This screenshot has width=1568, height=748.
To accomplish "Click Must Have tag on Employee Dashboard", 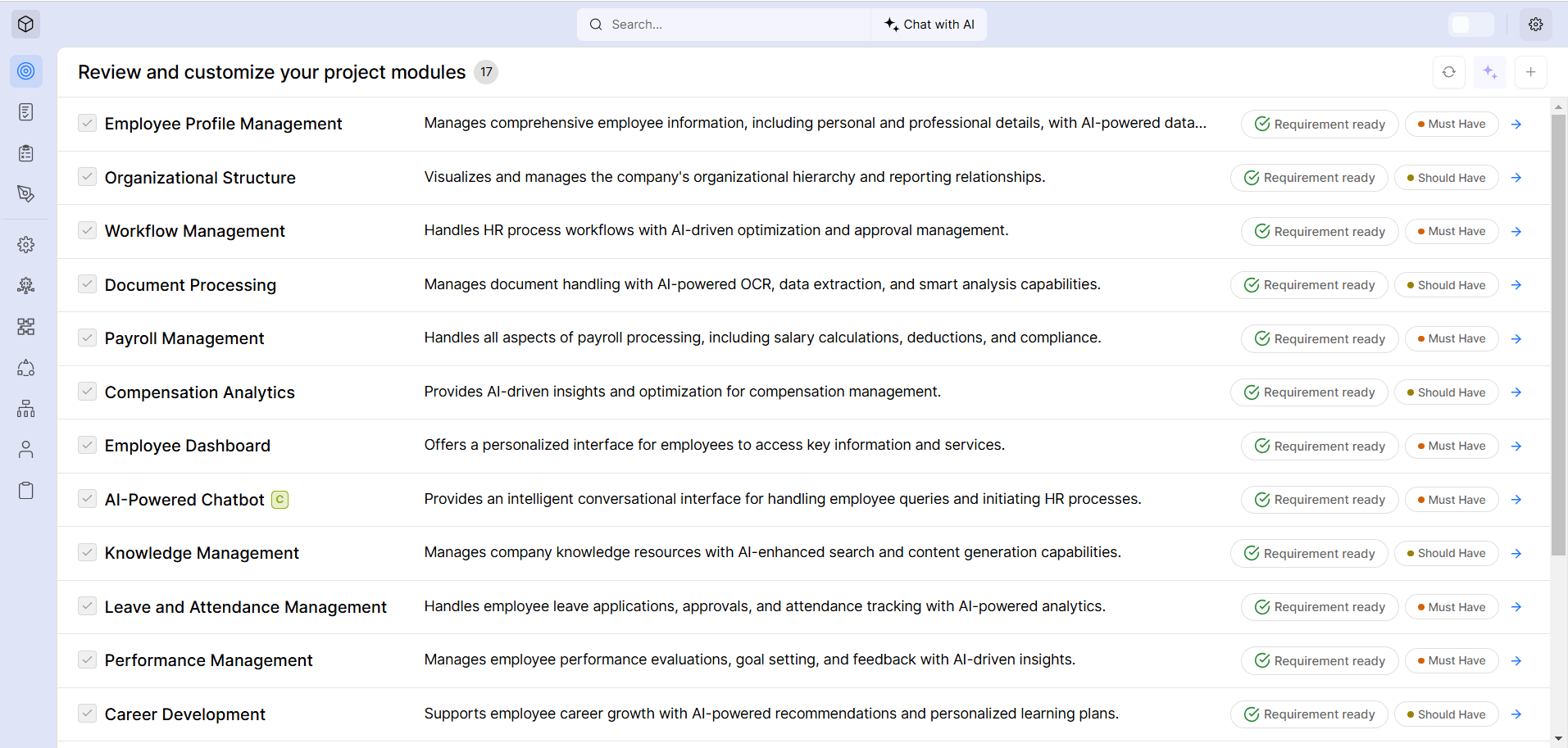I will click(x=1452, y=447).
